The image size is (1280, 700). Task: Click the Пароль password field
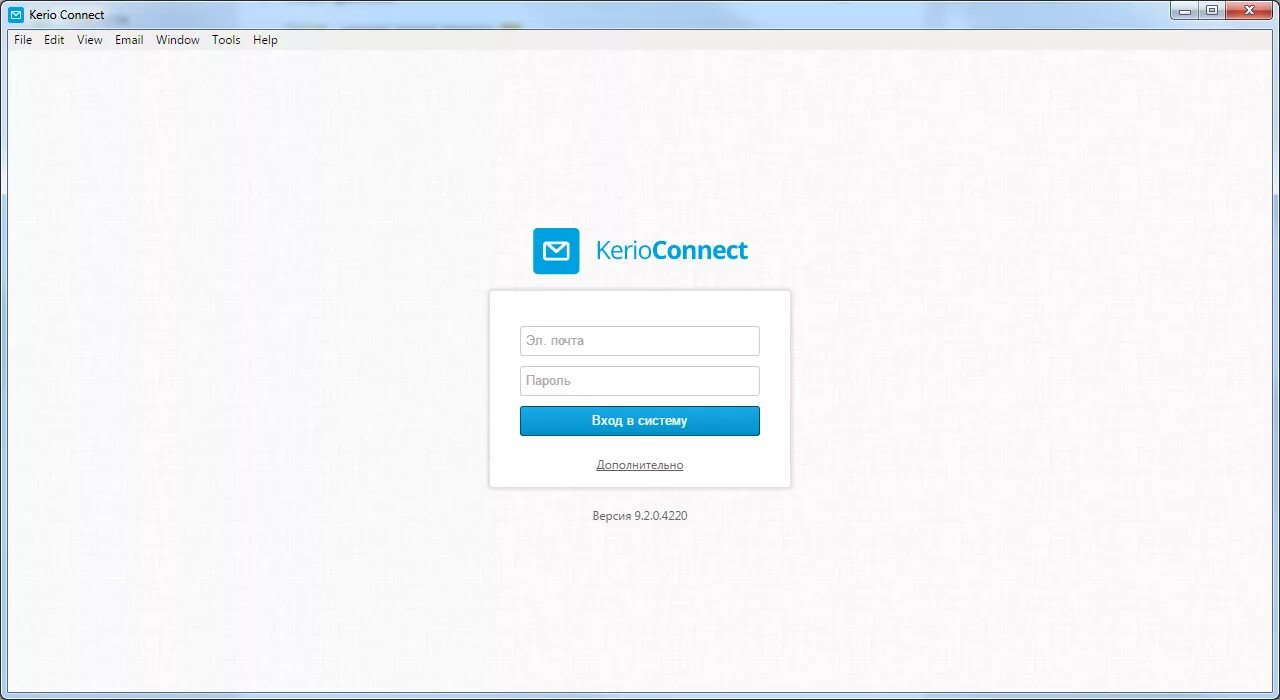coord(640,381)
